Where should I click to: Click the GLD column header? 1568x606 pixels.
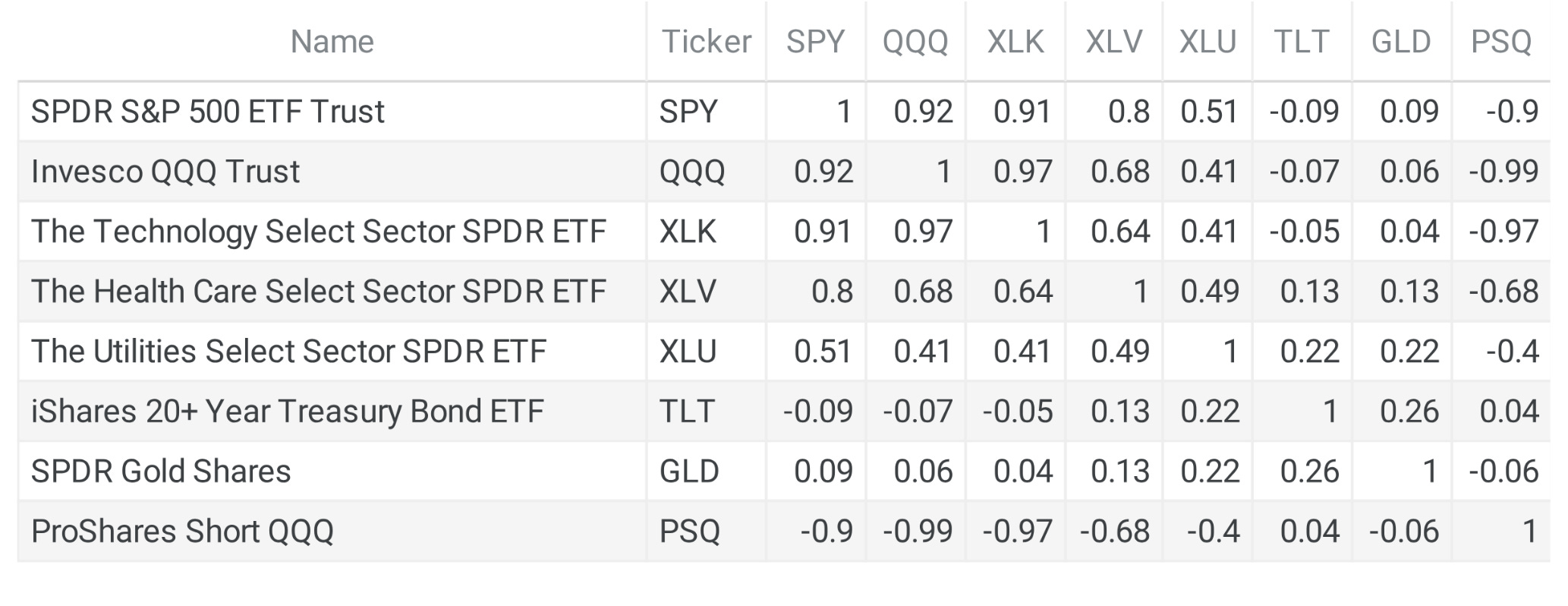coord(1400,42)
